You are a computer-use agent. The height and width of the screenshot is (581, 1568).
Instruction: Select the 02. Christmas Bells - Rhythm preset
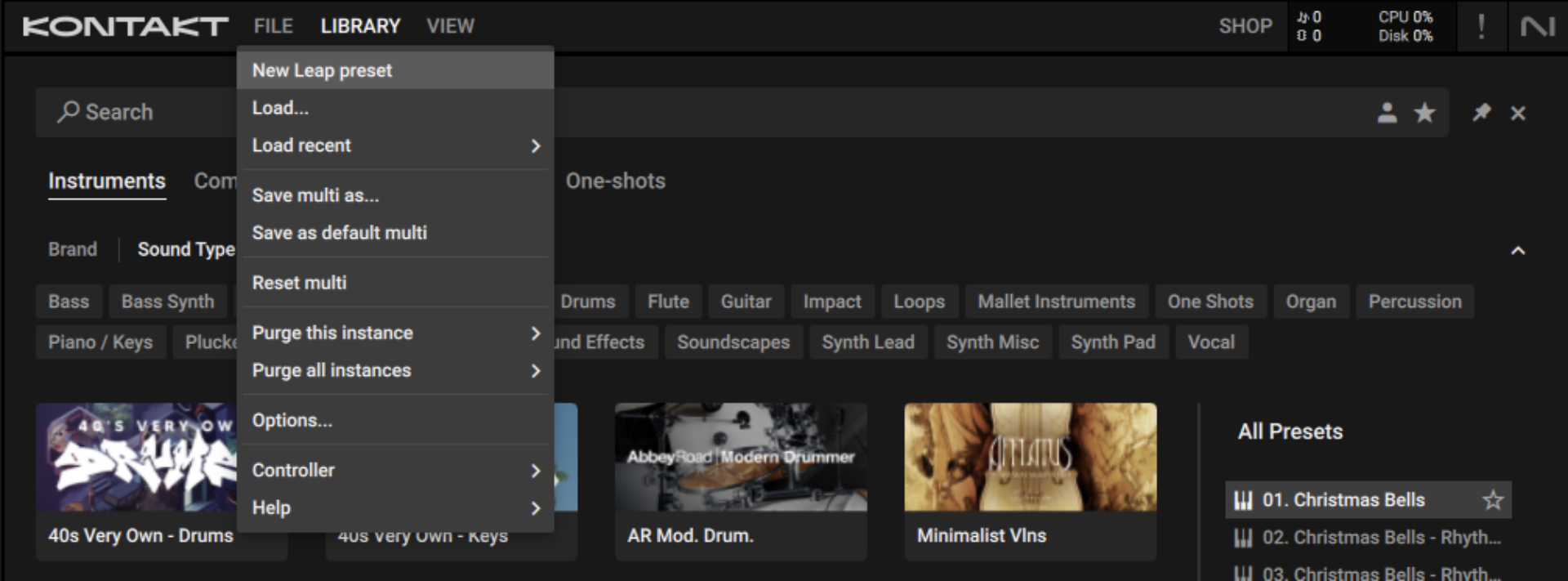click(x=1380, y=538)
